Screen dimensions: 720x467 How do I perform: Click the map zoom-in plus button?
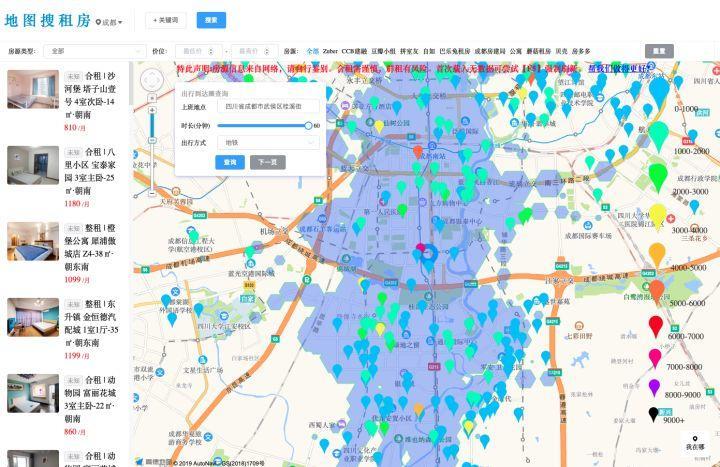(152, 110)
